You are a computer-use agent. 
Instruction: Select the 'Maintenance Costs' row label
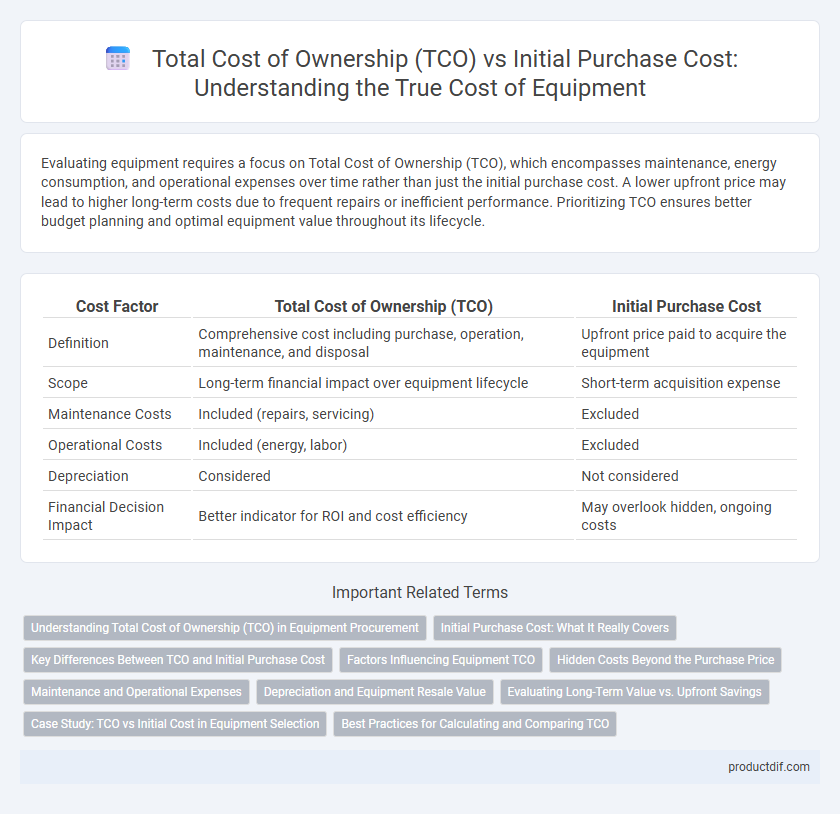click(110, 414)
